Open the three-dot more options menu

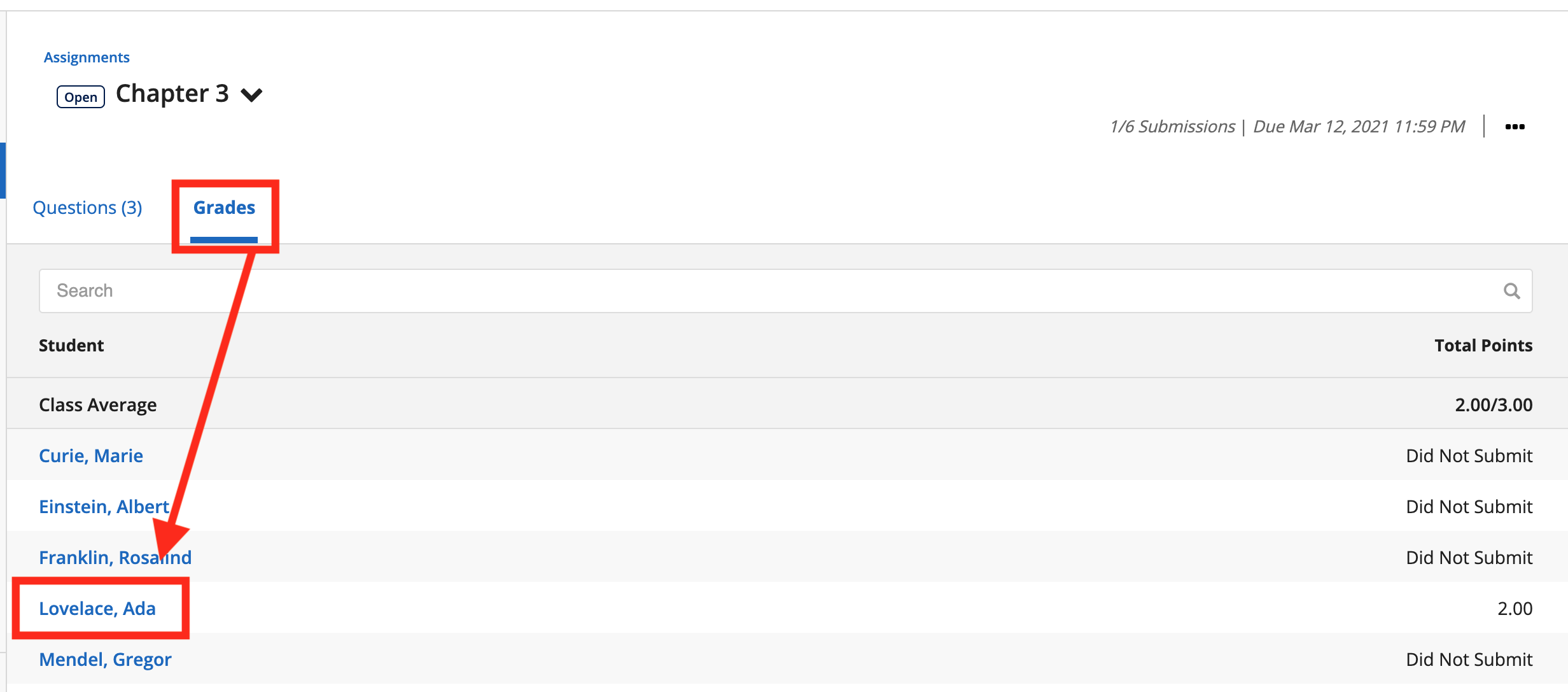(1515, 127)
